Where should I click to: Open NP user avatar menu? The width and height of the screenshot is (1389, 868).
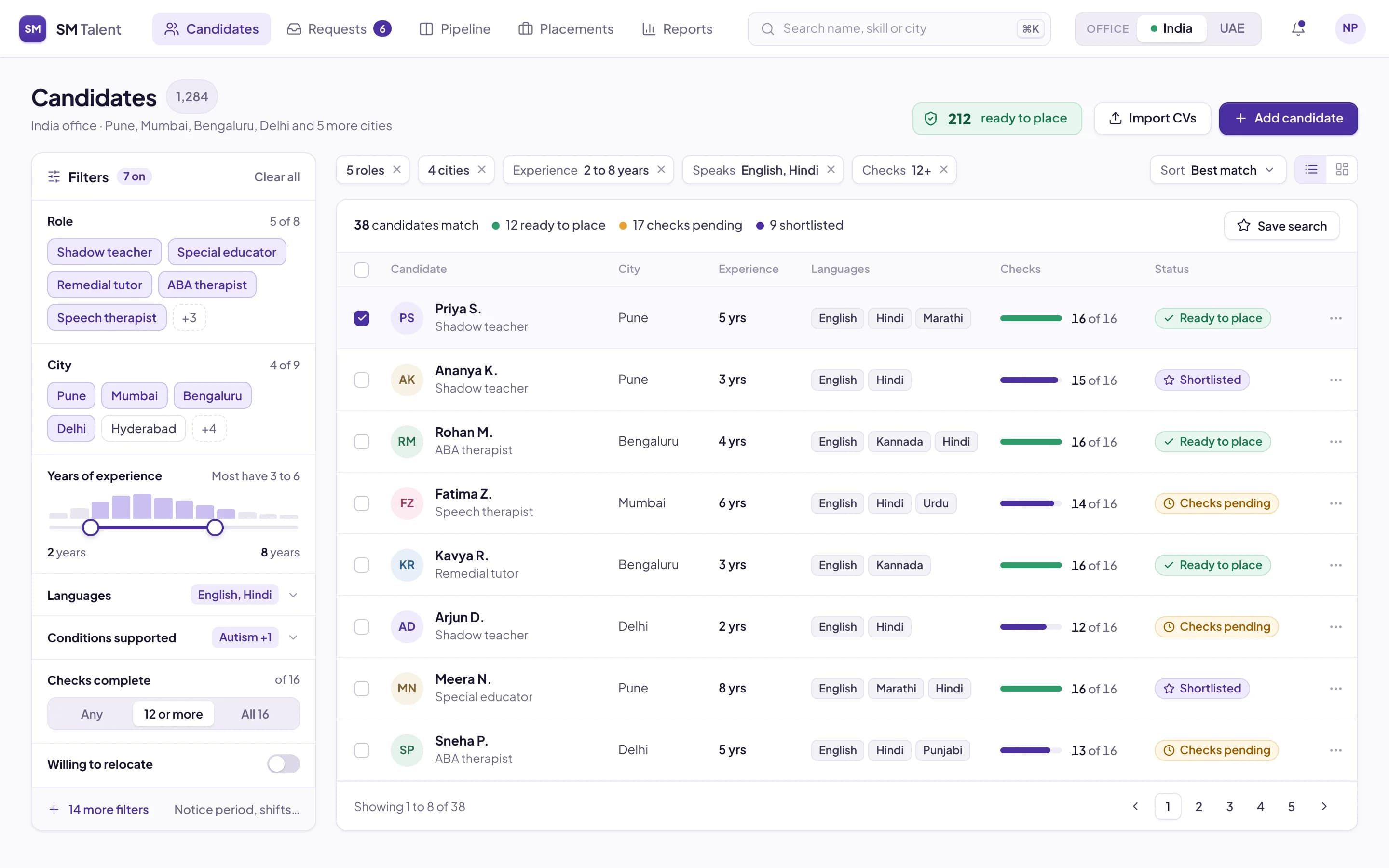tap(1350, 29)
